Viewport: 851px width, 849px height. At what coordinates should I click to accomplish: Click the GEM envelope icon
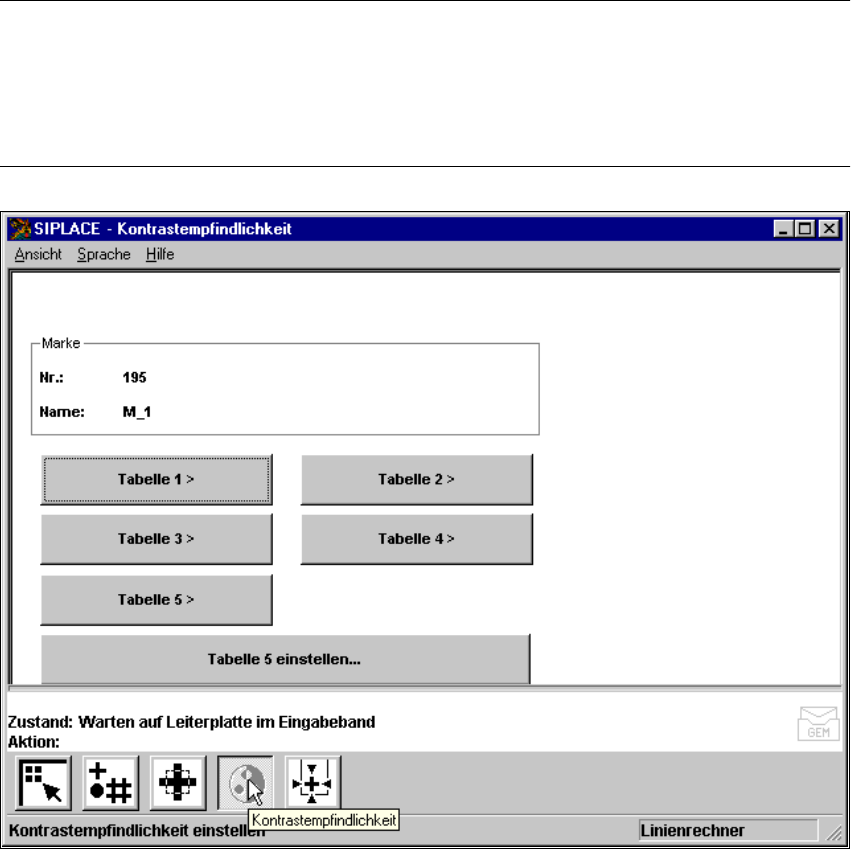coord(818,724)
